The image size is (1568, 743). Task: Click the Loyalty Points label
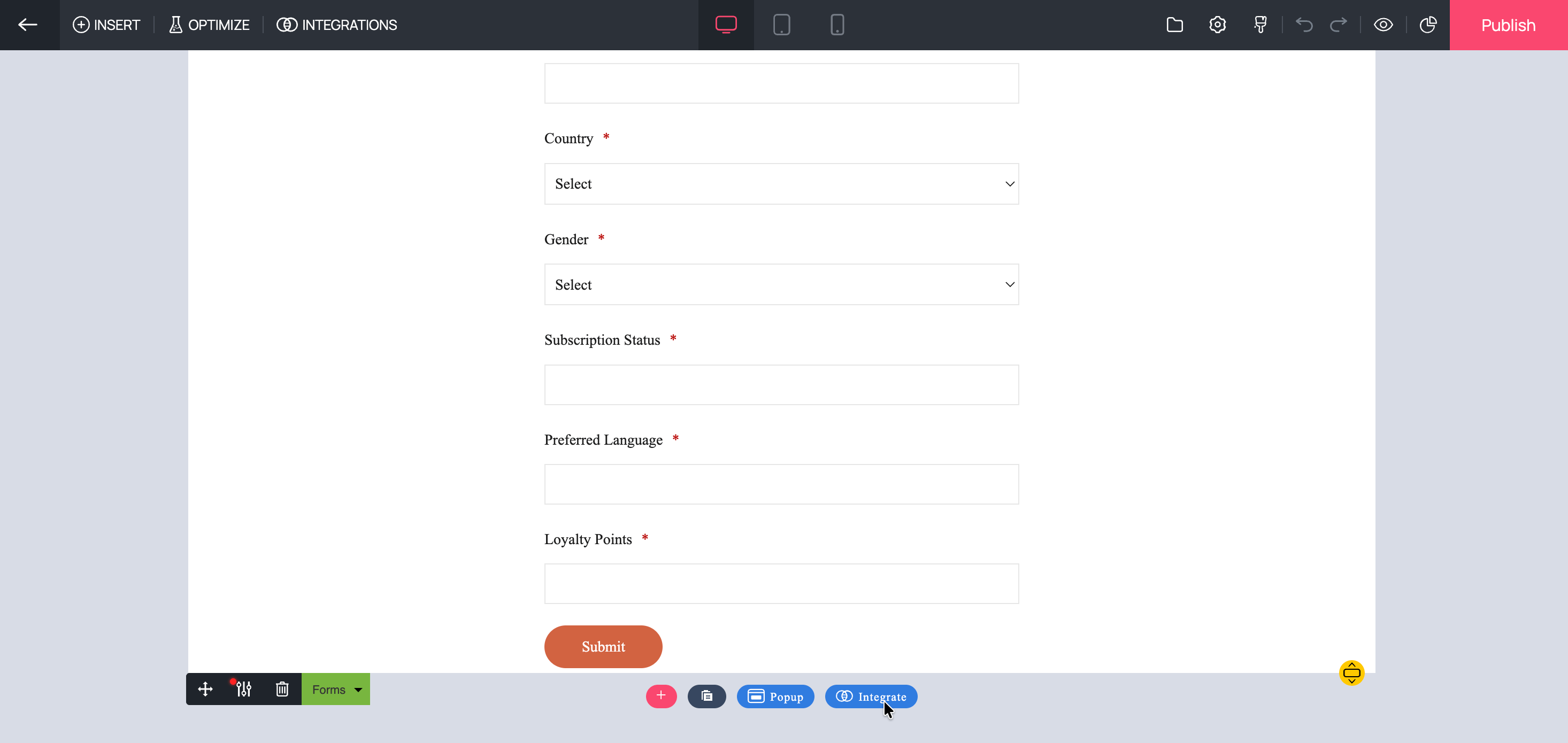pyautogui.click(x=588, y=539)
